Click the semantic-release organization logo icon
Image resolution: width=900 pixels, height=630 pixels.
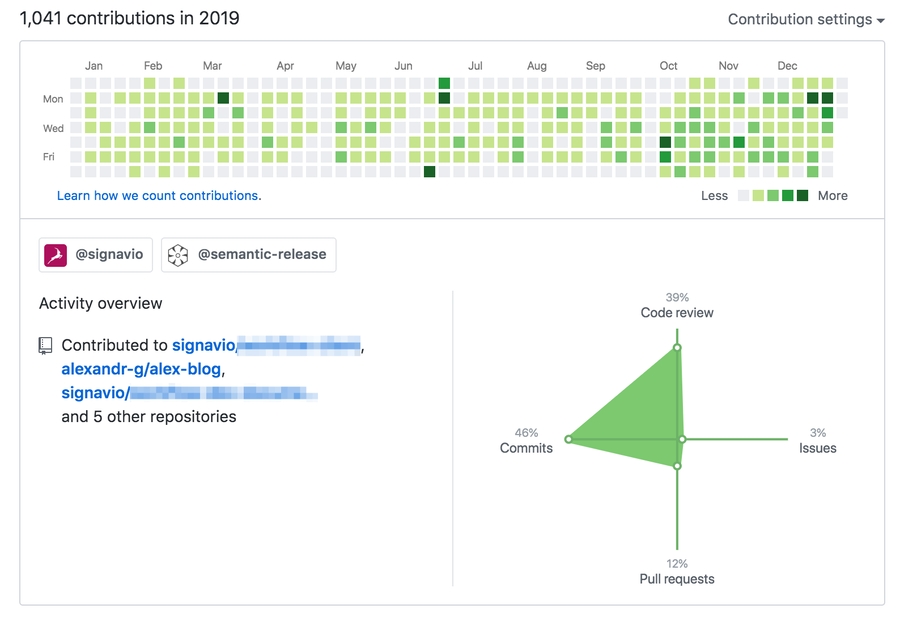(178, 255)
